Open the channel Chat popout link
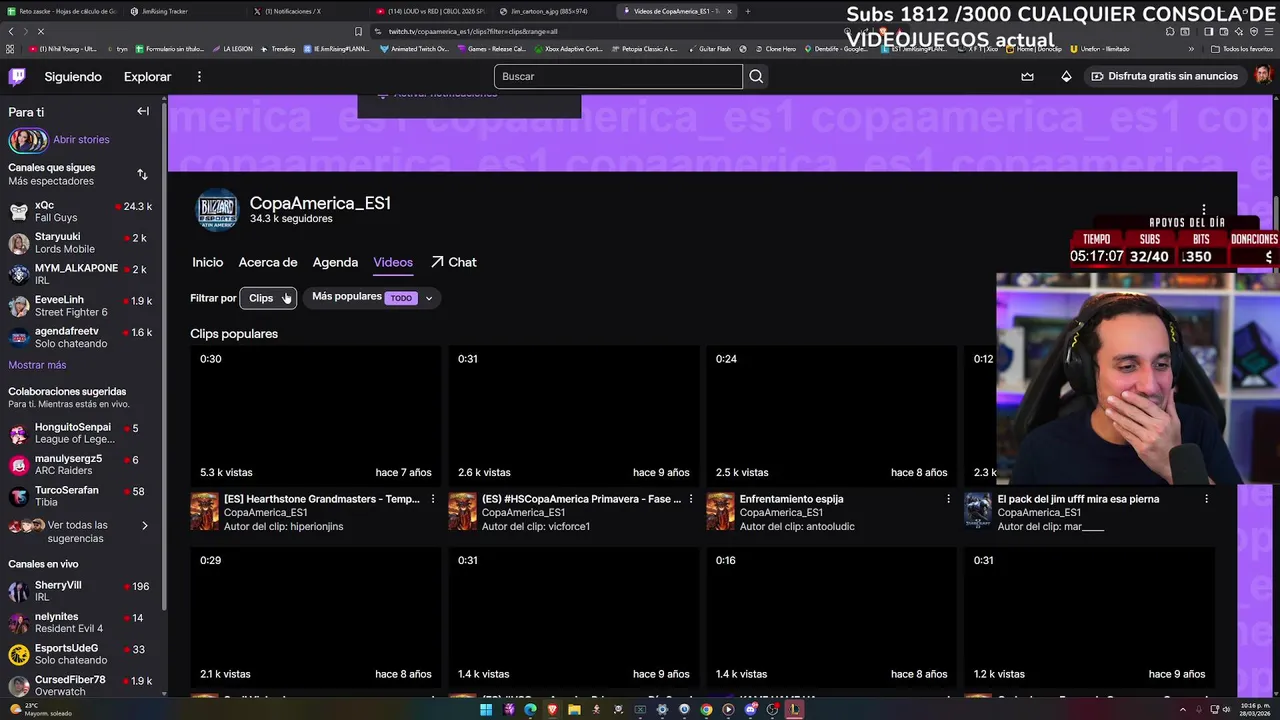The width and height of the screenshot is (1280, 720). [x=454, y=262]
